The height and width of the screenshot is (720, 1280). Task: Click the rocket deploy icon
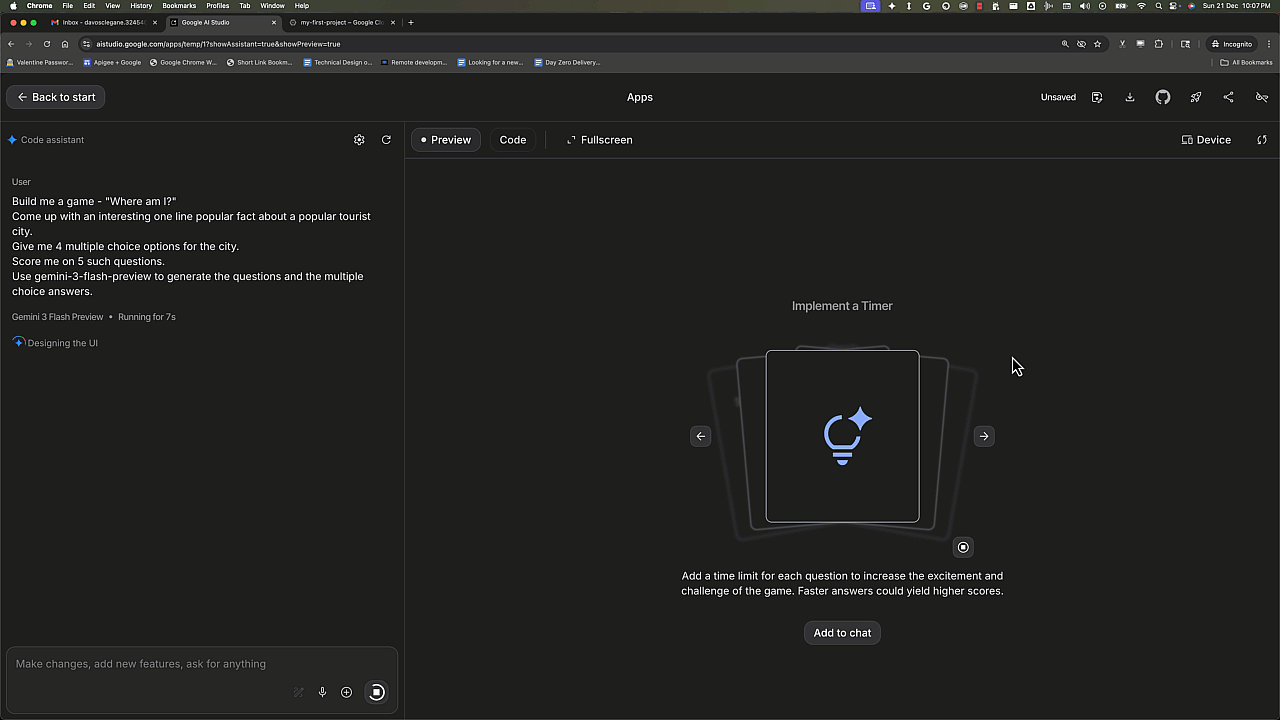tap(1196, 97)
